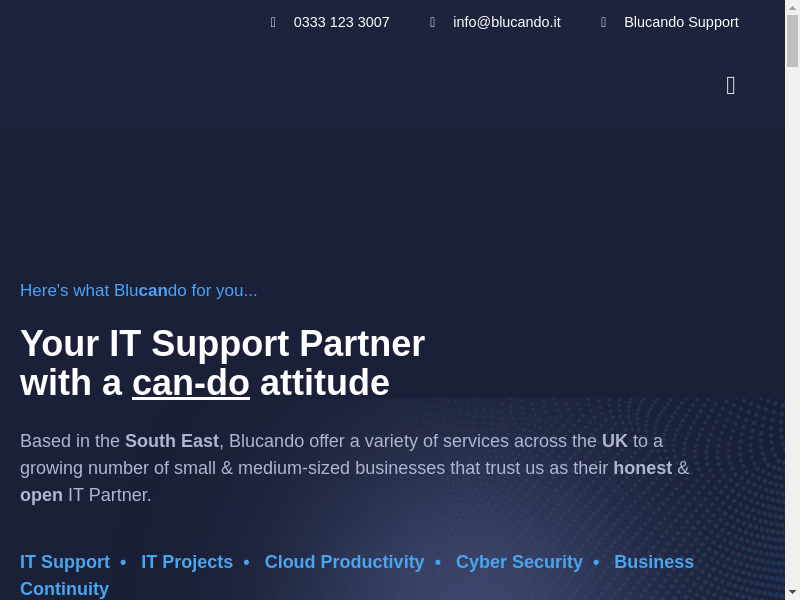Select the IT Projects service link

tap(187, 562)
